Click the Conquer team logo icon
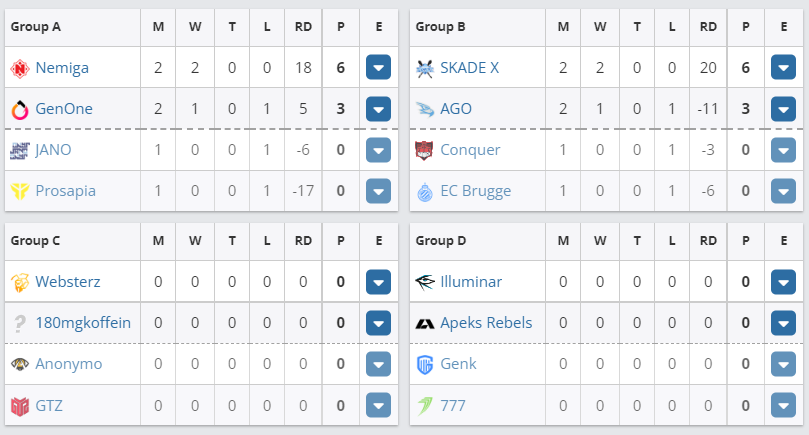 pos(425,150)
